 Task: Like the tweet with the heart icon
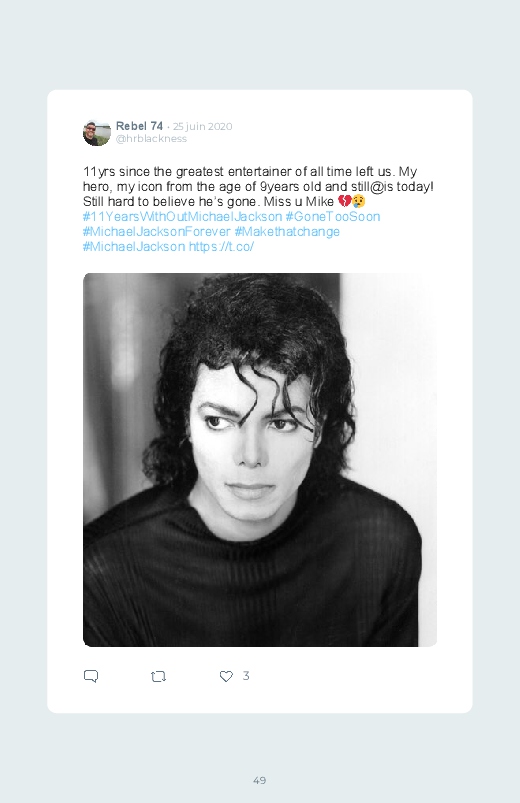226,676
